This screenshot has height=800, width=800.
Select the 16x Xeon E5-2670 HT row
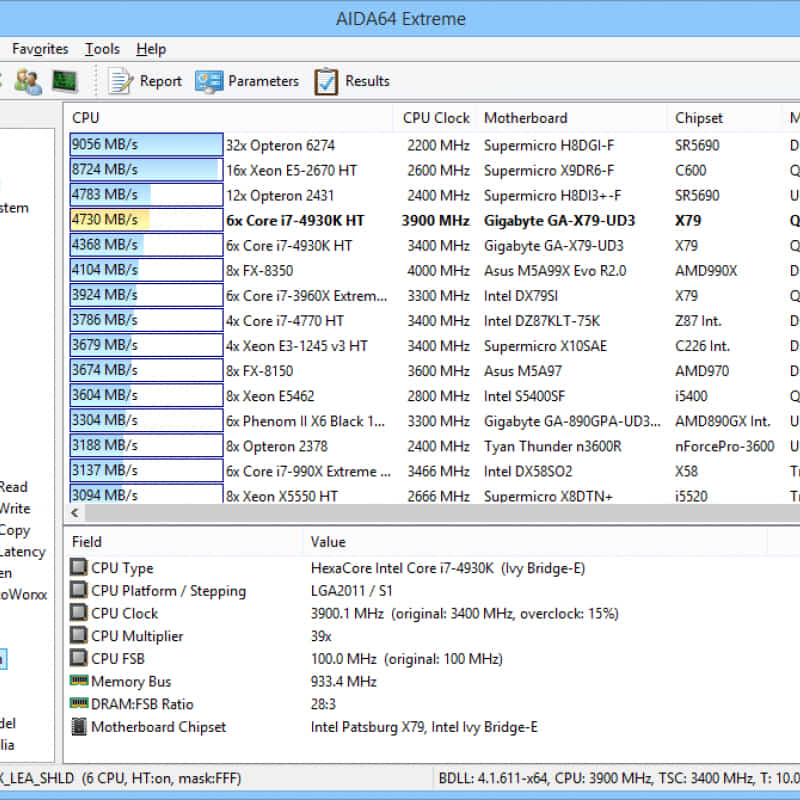(434, 170)
